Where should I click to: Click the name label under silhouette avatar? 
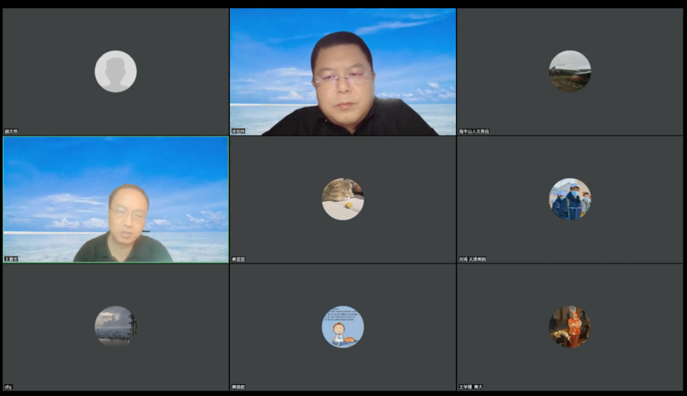[x=11, y=131]
